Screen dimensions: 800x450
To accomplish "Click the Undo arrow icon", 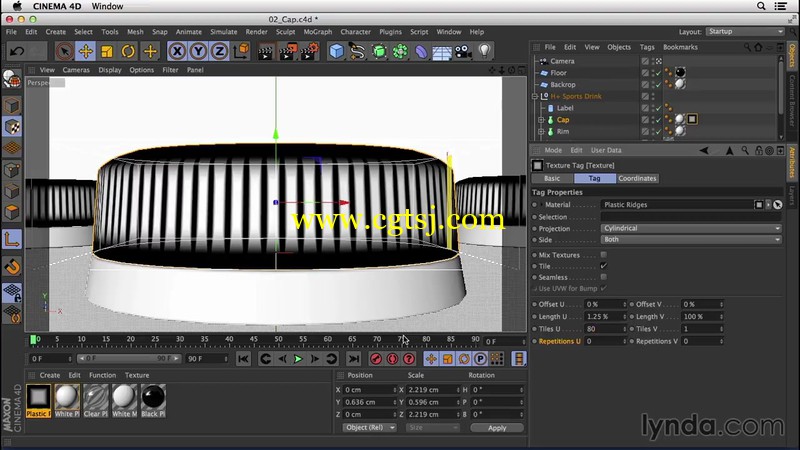I will point(17,52).
